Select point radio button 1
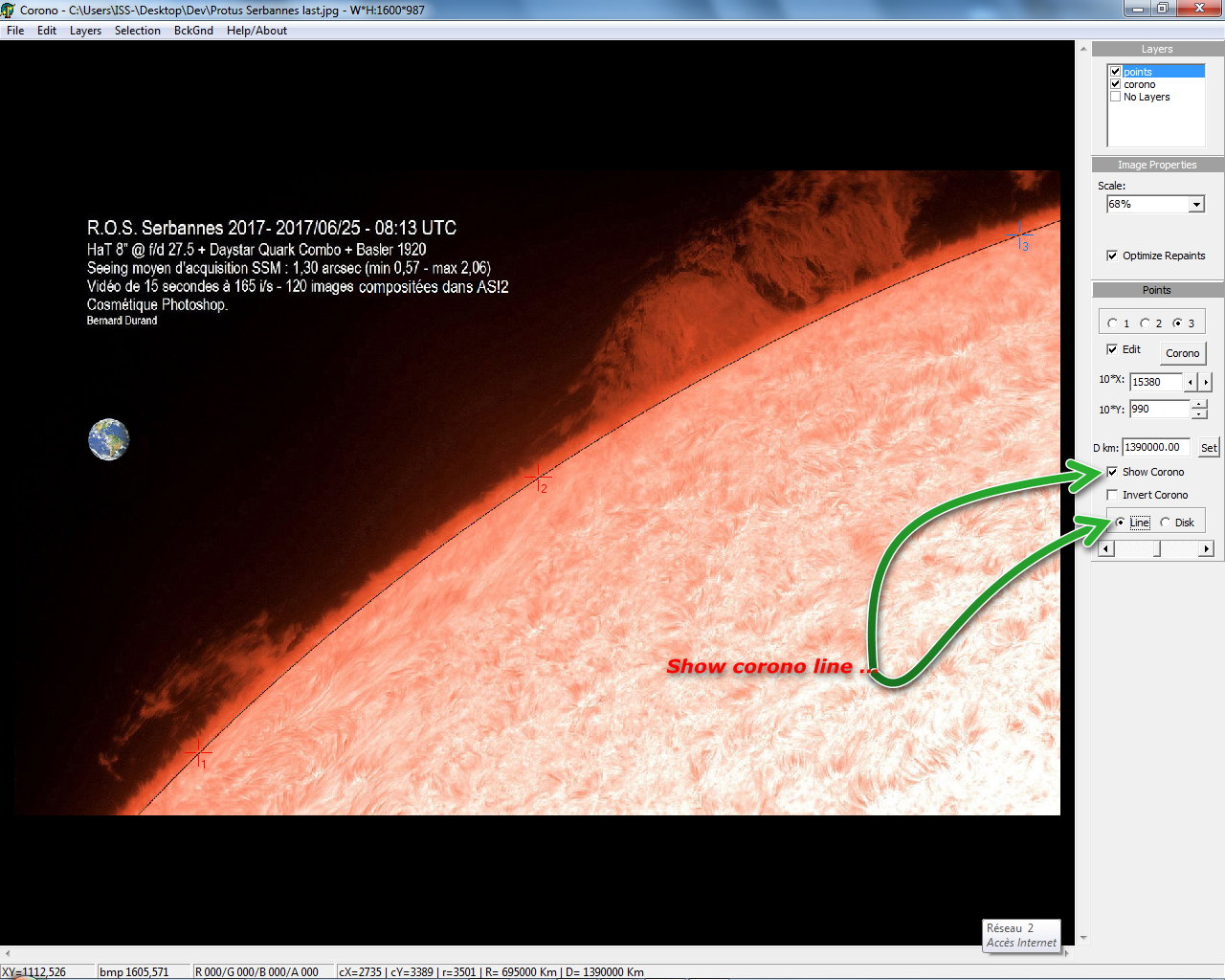This screenshot has width=1225, height=980. (1112, 323)
